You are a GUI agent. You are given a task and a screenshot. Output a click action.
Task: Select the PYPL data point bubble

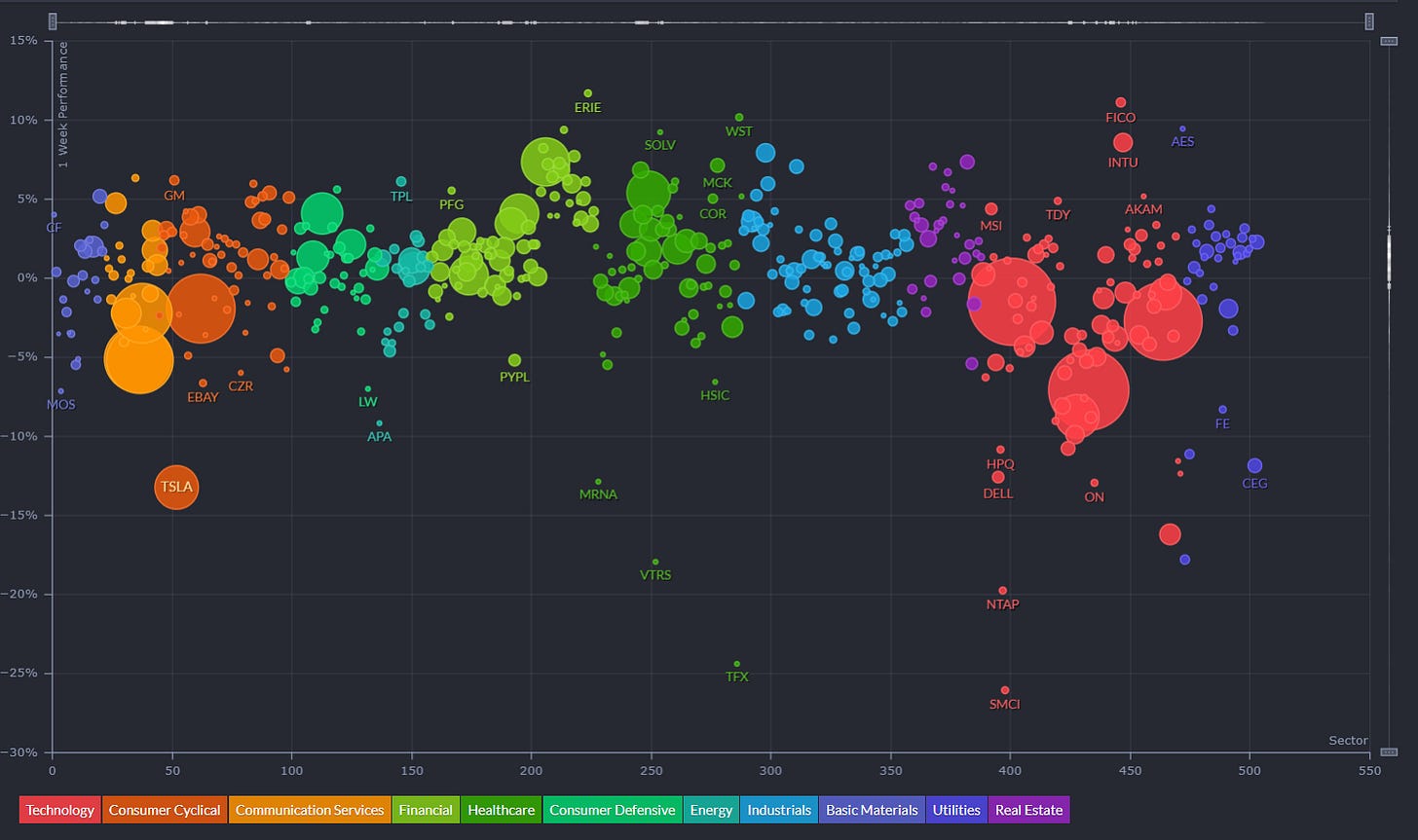pyautogui.click(x=514, y=360)
